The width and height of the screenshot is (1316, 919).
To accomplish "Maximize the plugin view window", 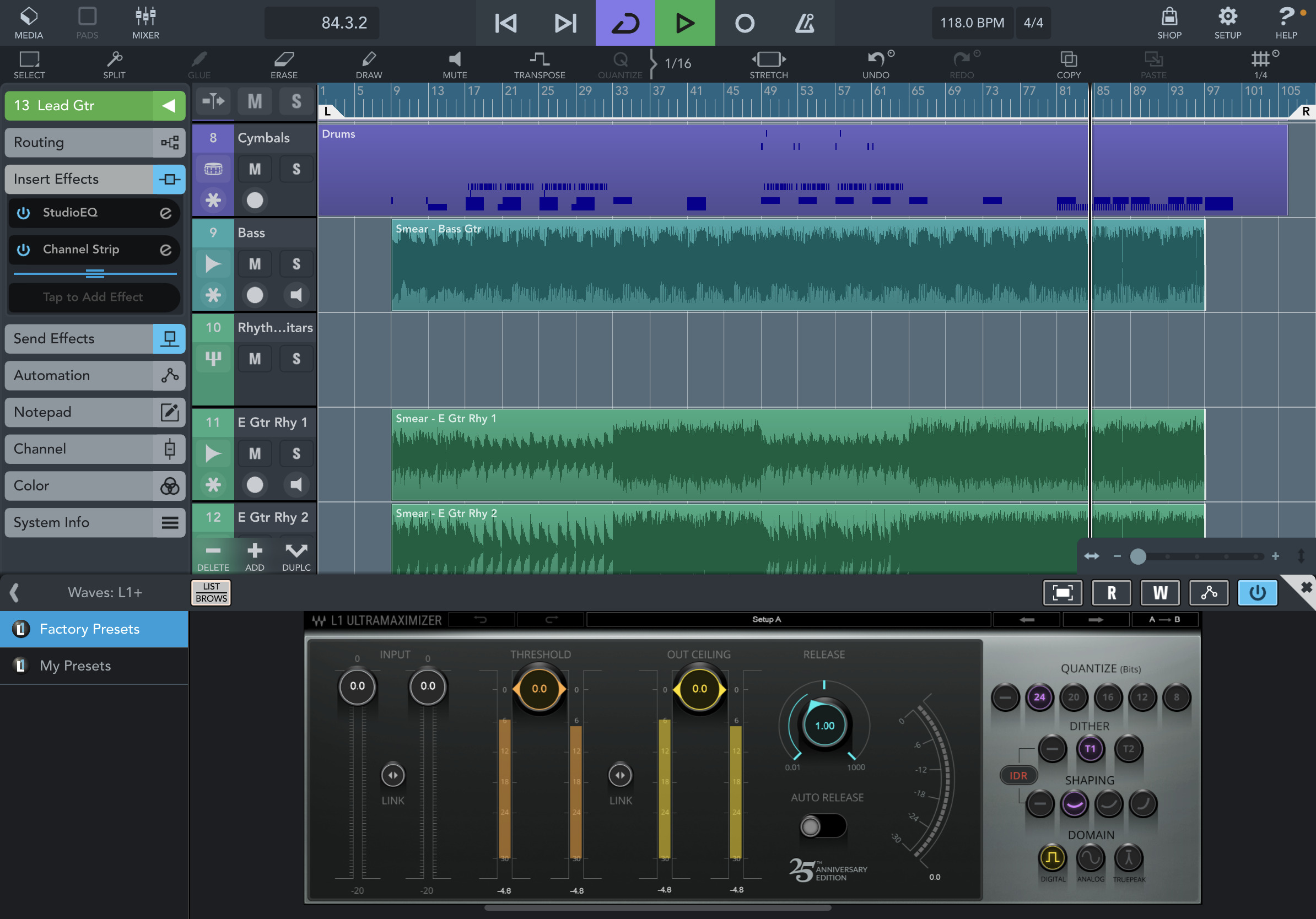I will pyautogui.click(x=1062, y=592).
